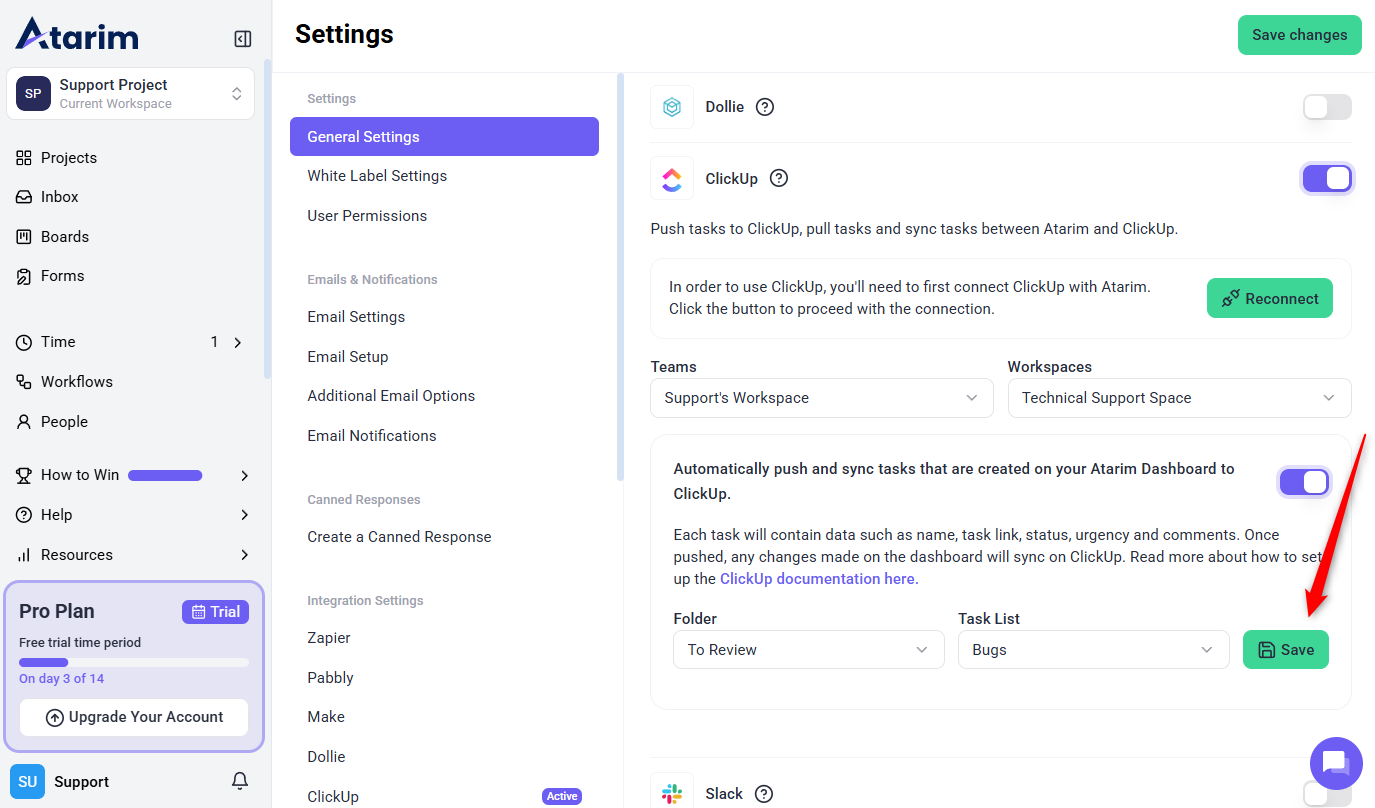Expand the Task List dropdown

1093,650
